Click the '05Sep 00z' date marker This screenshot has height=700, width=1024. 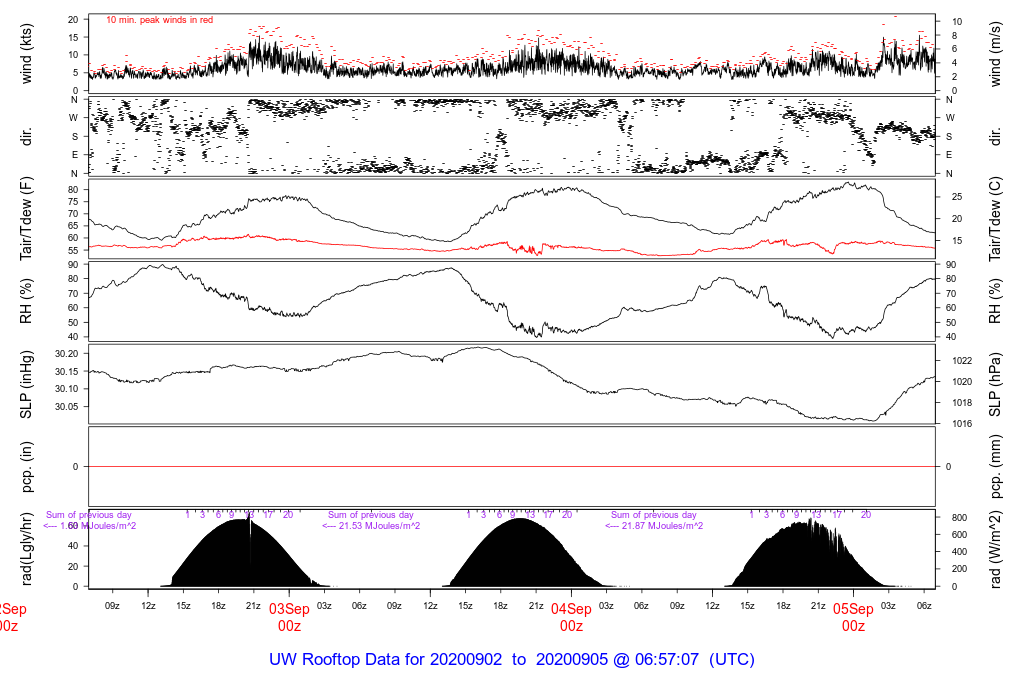854,617
